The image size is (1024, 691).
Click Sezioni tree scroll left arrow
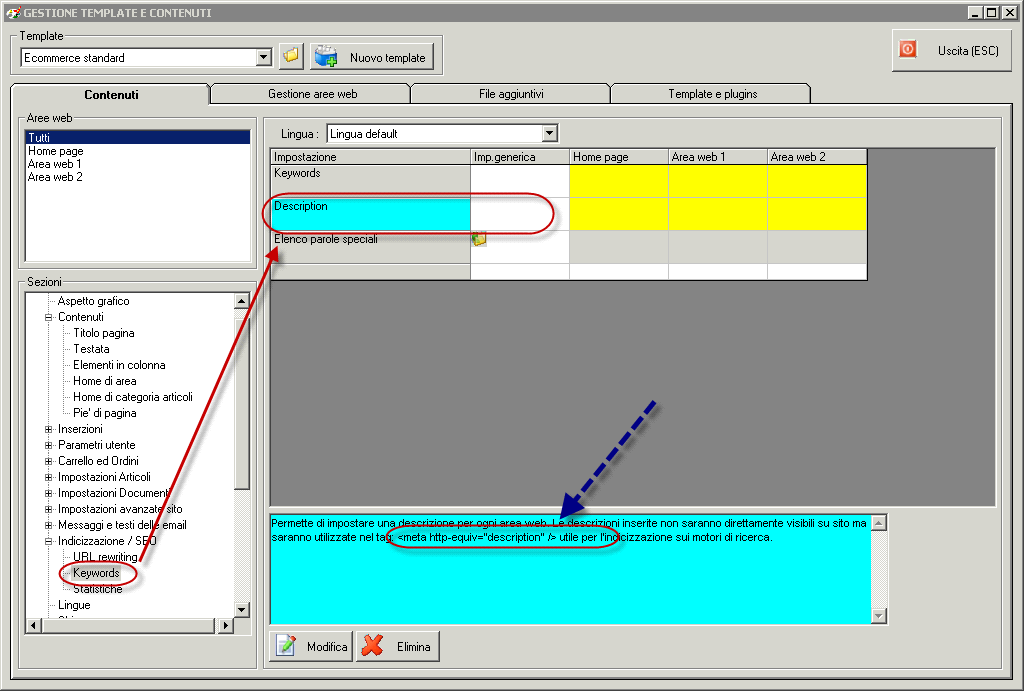point(34,626)
